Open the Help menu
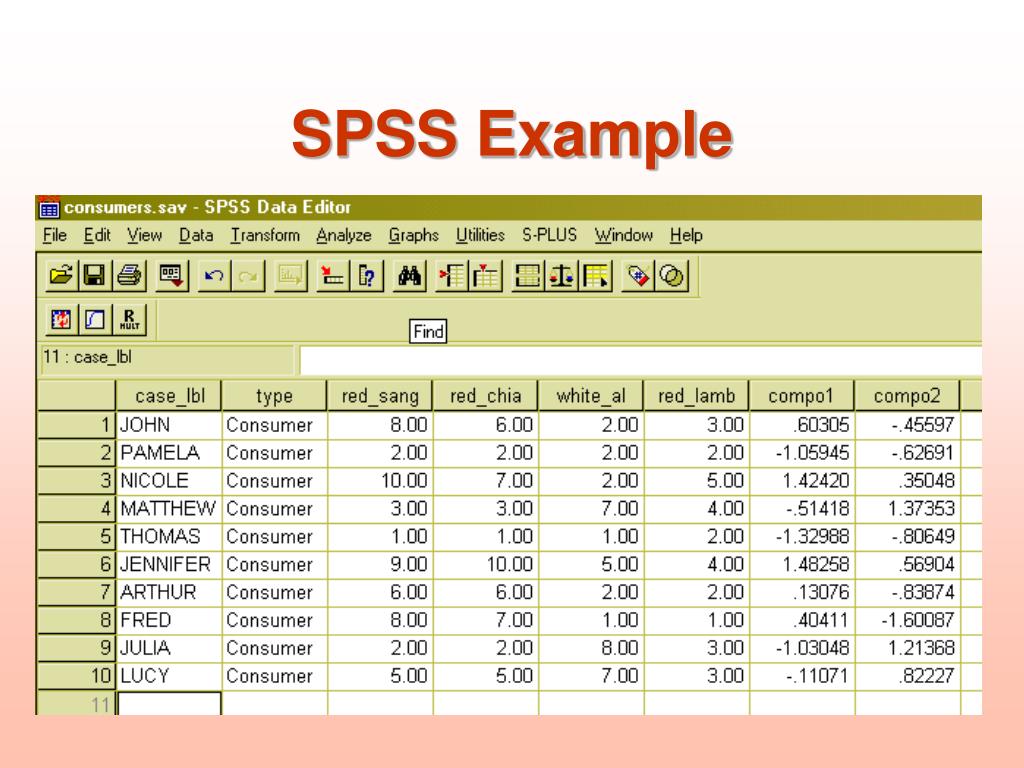Viewport: 1024px width, 768px height. pos(686,235)
